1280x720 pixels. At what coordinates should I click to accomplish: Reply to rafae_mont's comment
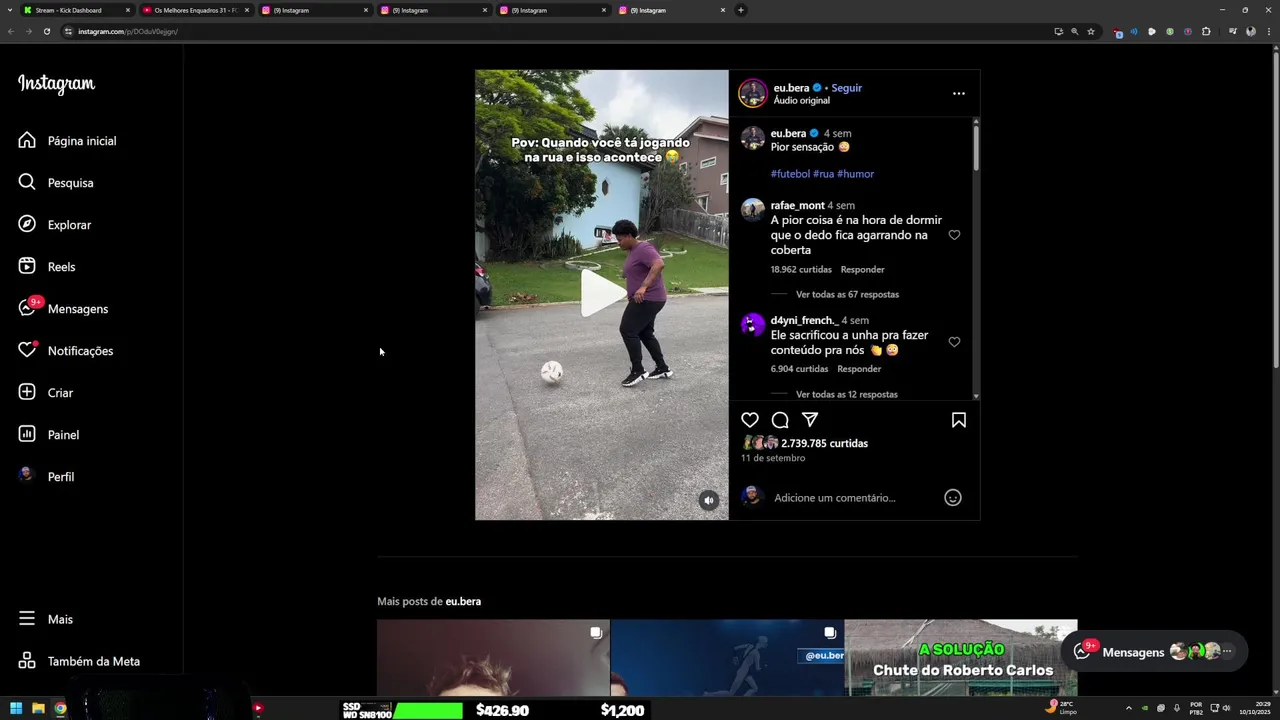(862, 270)
